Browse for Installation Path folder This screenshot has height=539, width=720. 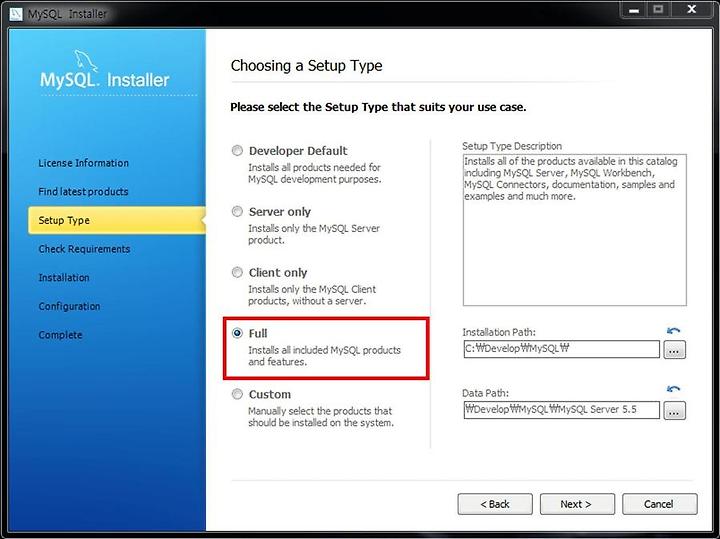pyautogui.click(x=674, y=350)
